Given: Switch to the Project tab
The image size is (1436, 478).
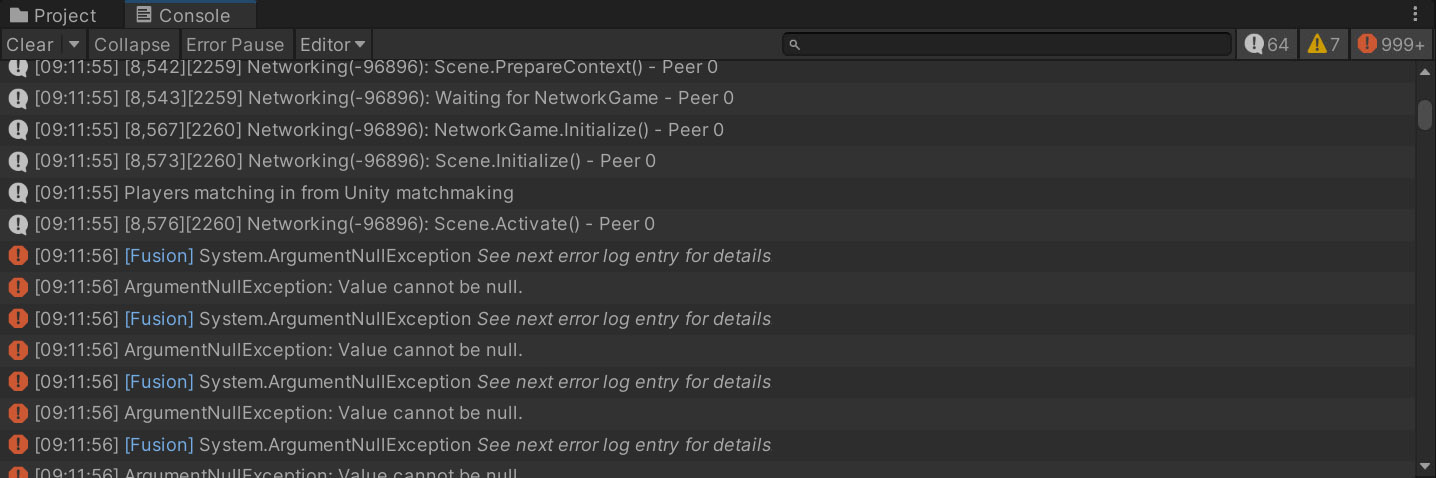Looking at the screenshot, I should 54,15.
